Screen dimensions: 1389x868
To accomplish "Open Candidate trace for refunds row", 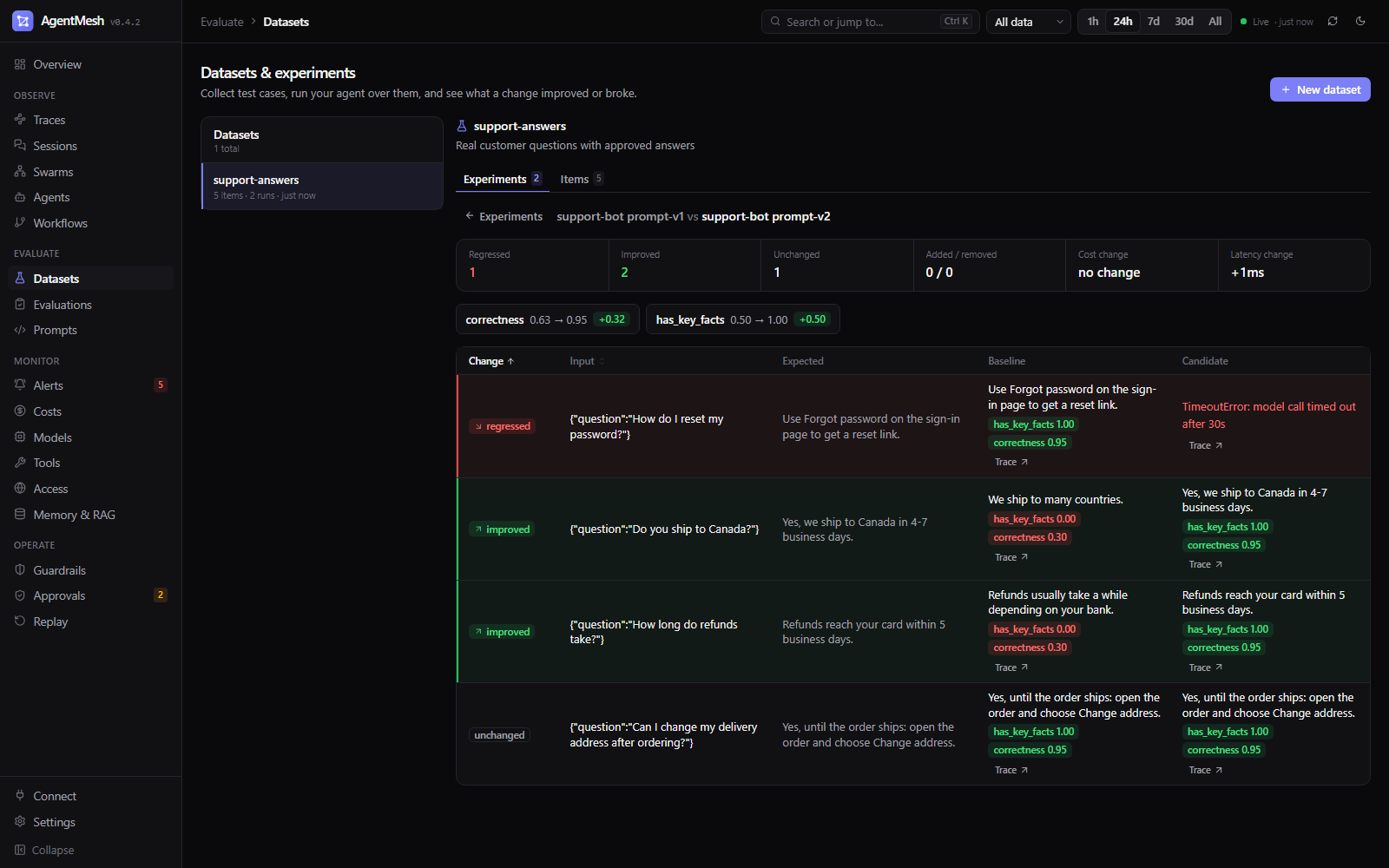I will click(x=1206, y=667).
